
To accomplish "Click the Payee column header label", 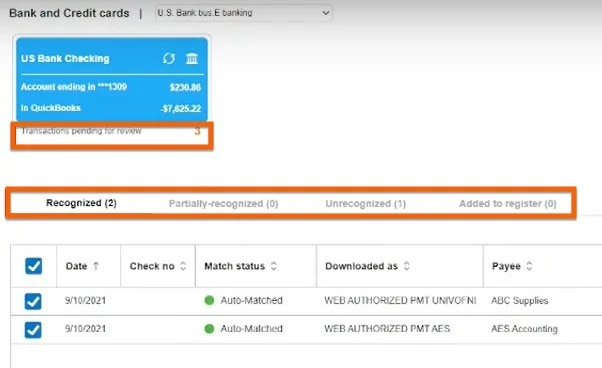I will point(506,266).
